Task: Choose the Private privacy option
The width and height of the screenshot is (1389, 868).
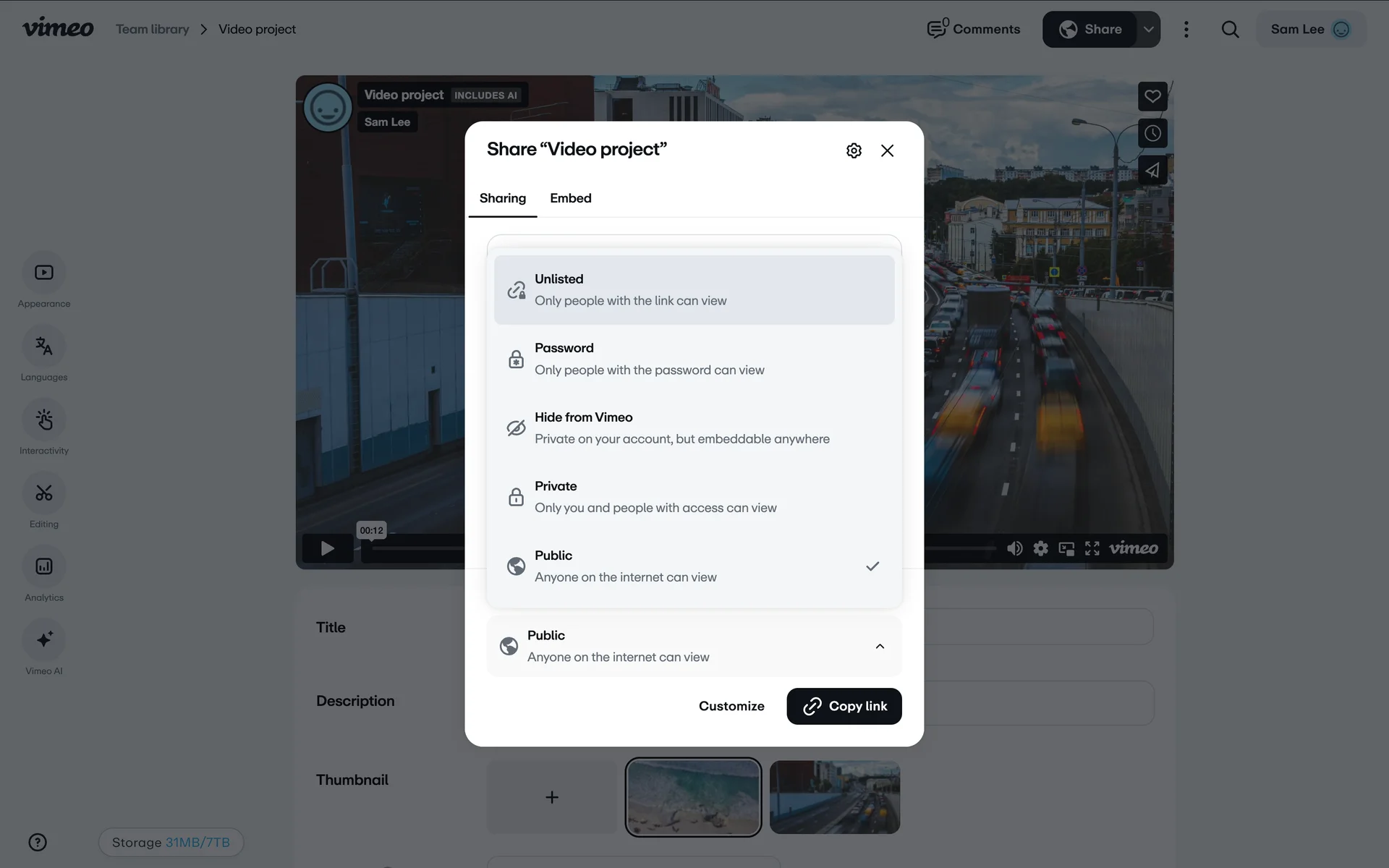Action: click(x=694, y=497)
